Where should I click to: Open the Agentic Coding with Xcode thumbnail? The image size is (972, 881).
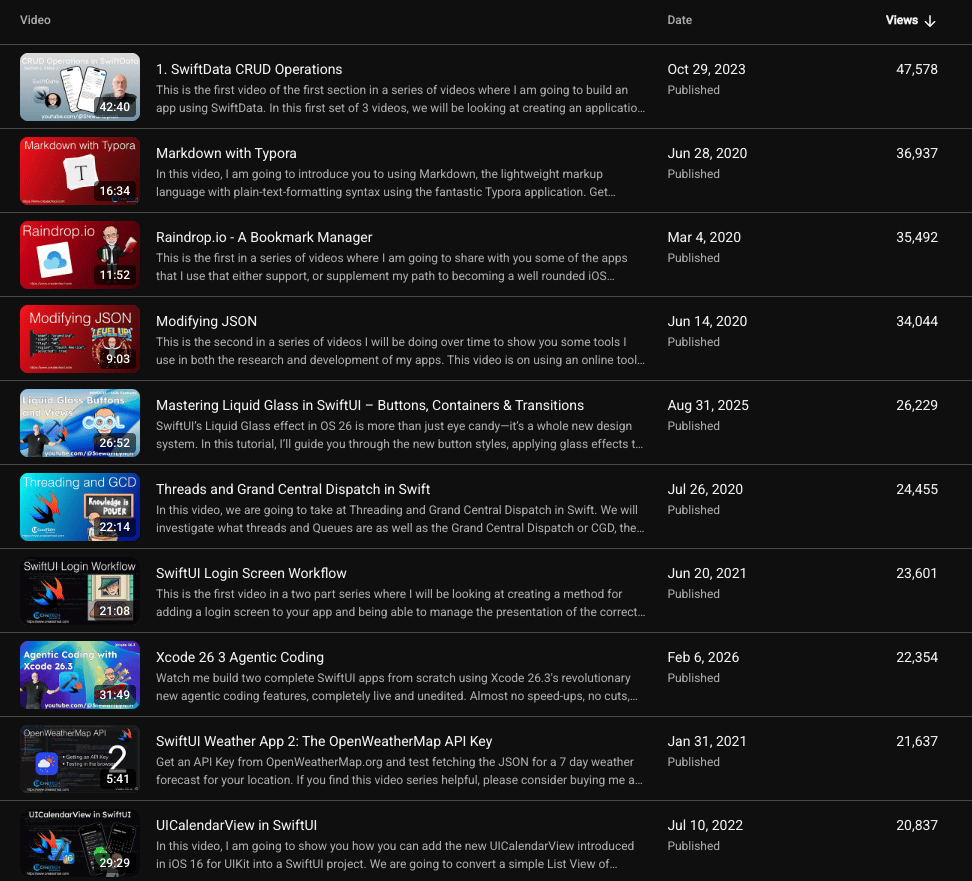(80, 675)
